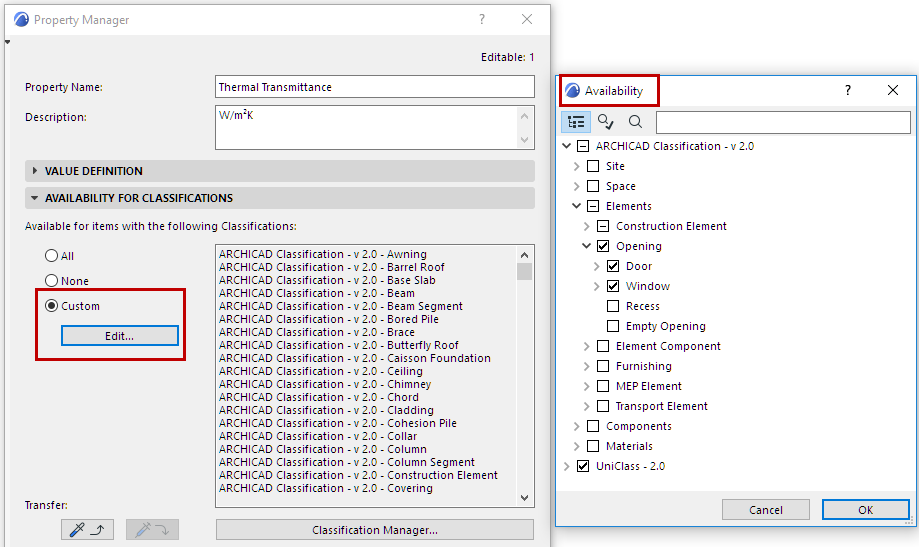Expand the Door tree node

coord(597,266)
